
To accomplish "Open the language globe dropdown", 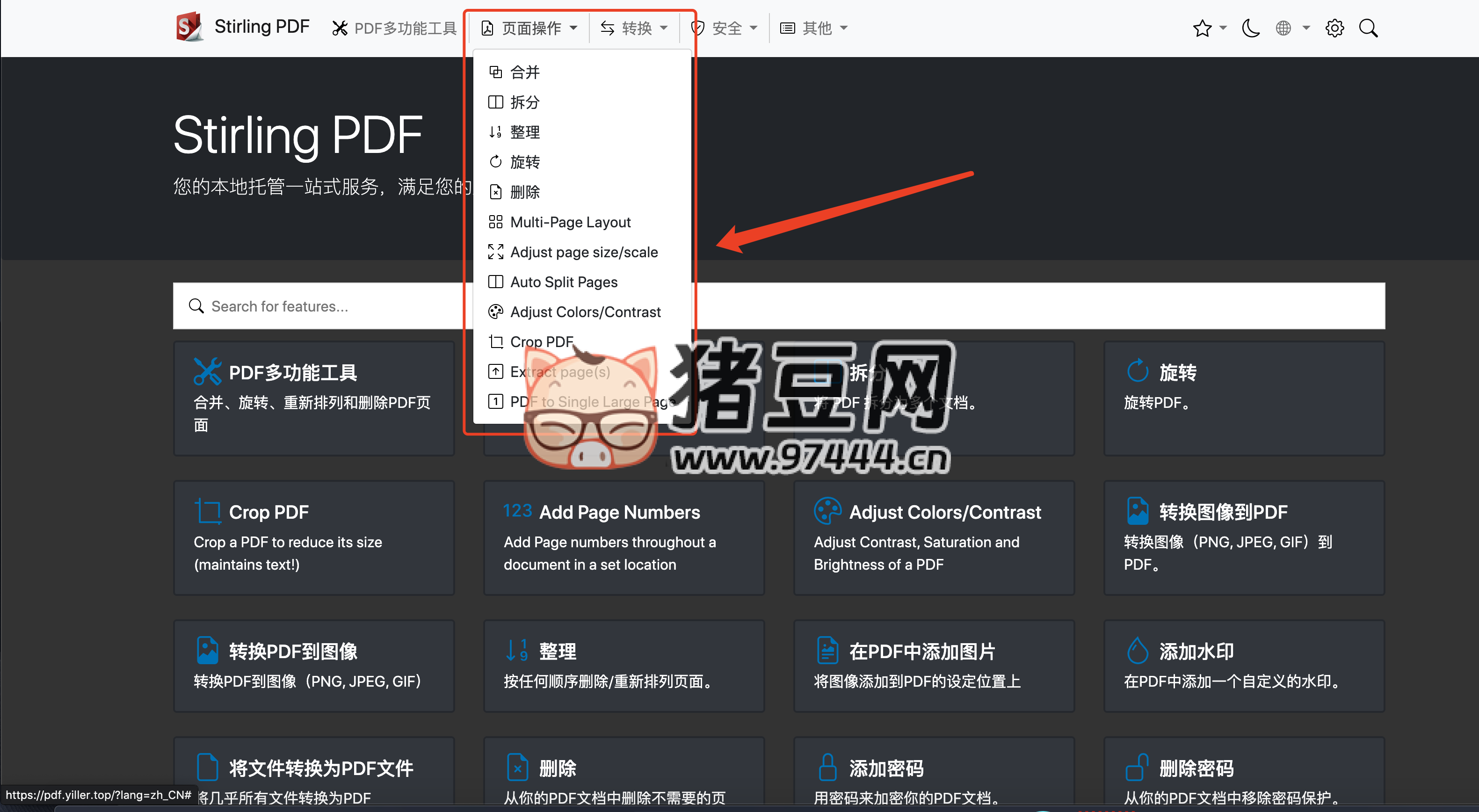I will pyautogui.click(x=1292, y=28).
